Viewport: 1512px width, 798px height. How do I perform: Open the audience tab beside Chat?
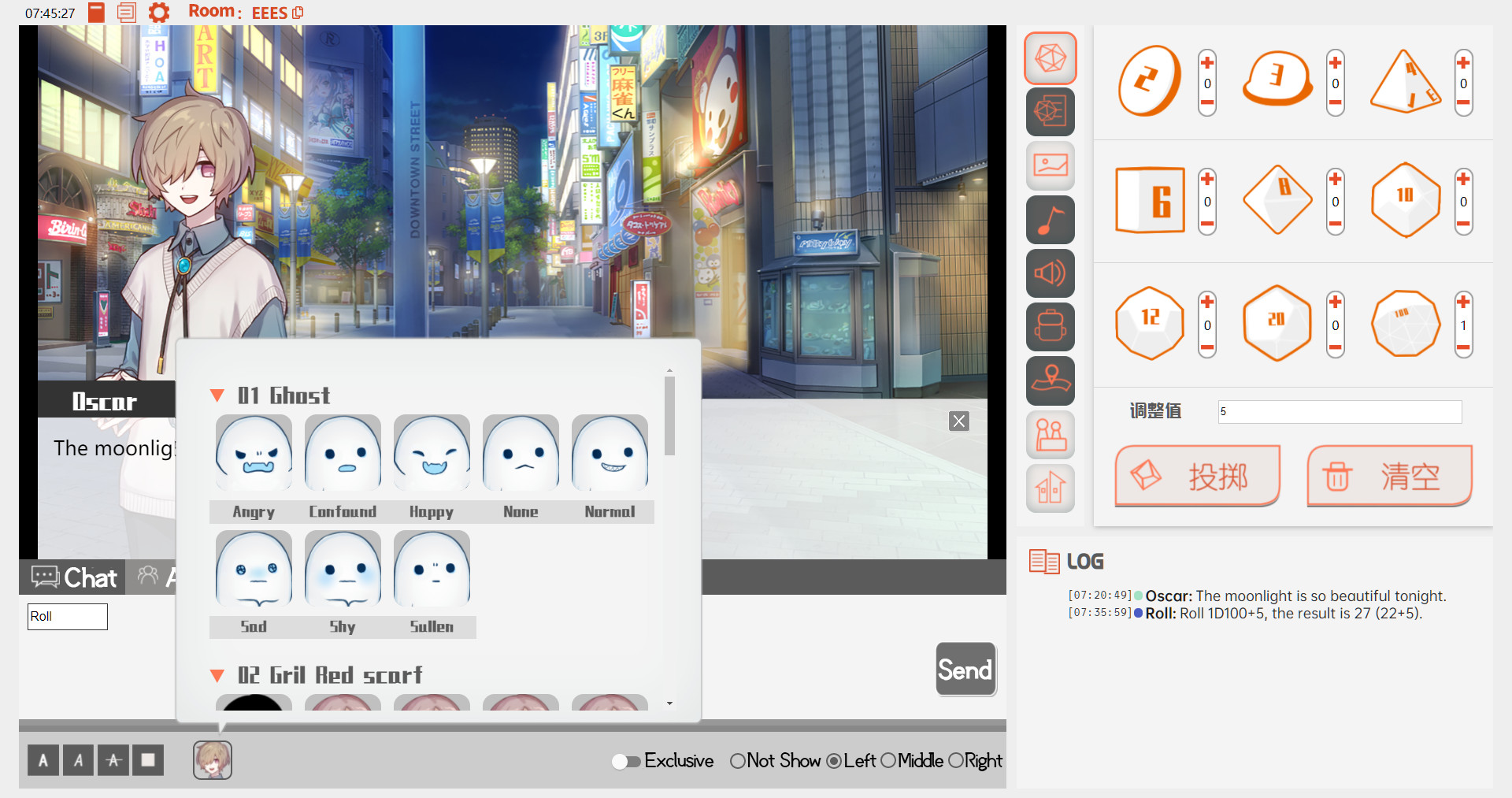click(148, 577)
